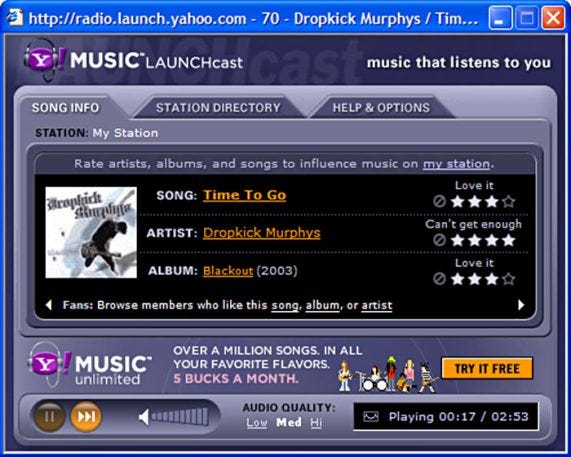571x457 pixels.
Task: Open the Help & Options tab
Action: (381, 108)
